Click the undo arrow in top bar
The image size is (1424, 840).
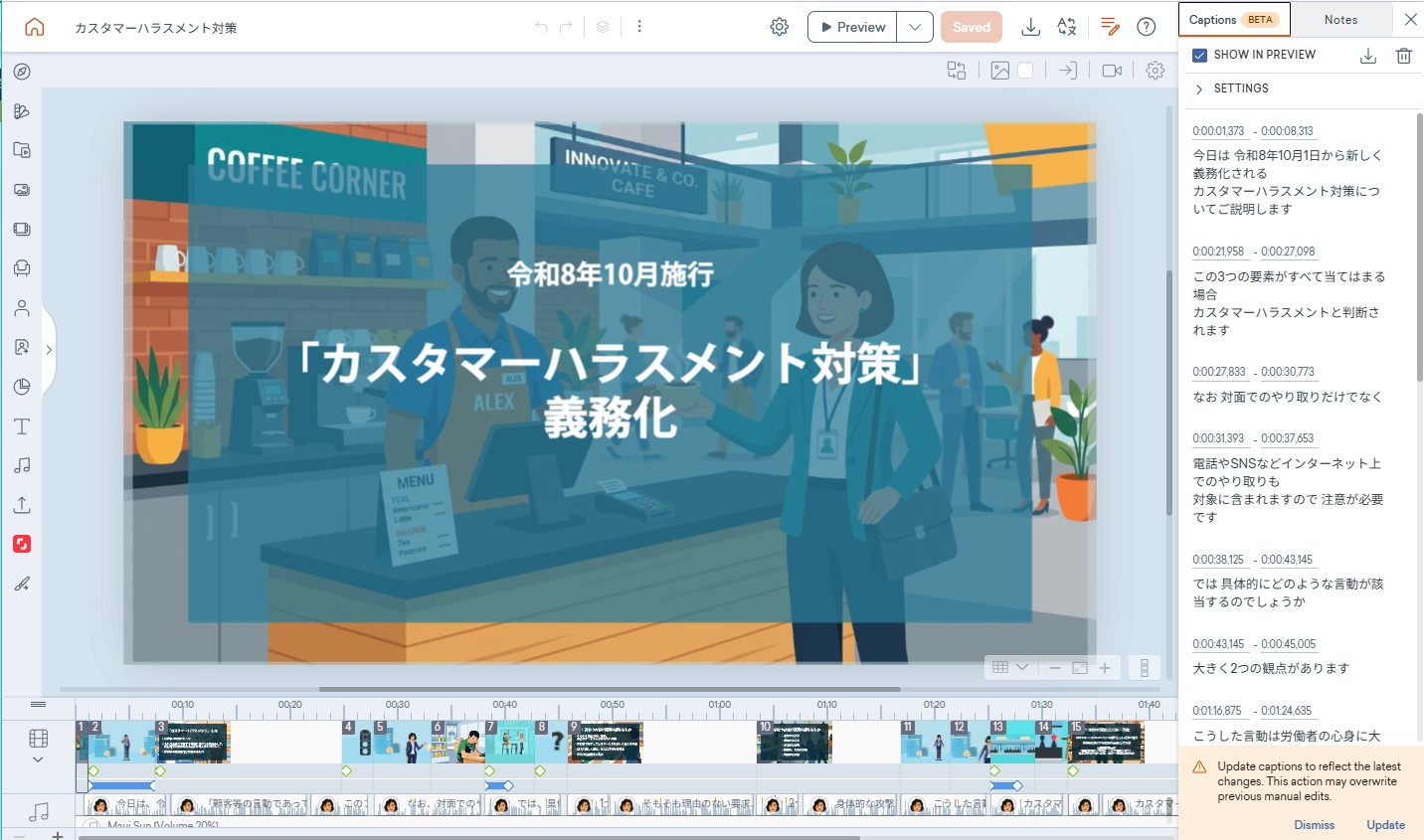coord(541,27)
